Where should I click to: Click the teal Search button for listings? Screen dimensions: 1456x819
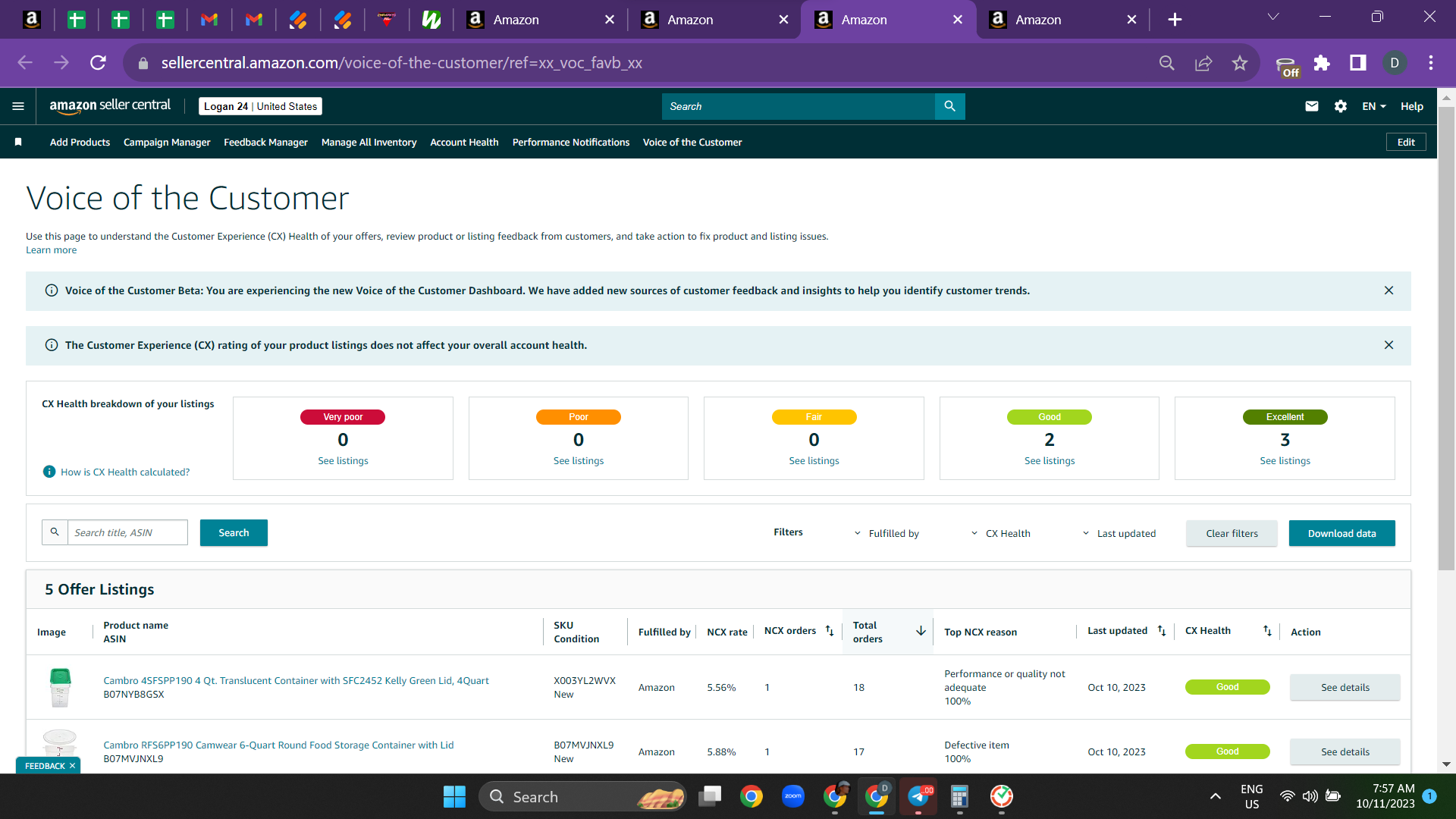point(234,532)
